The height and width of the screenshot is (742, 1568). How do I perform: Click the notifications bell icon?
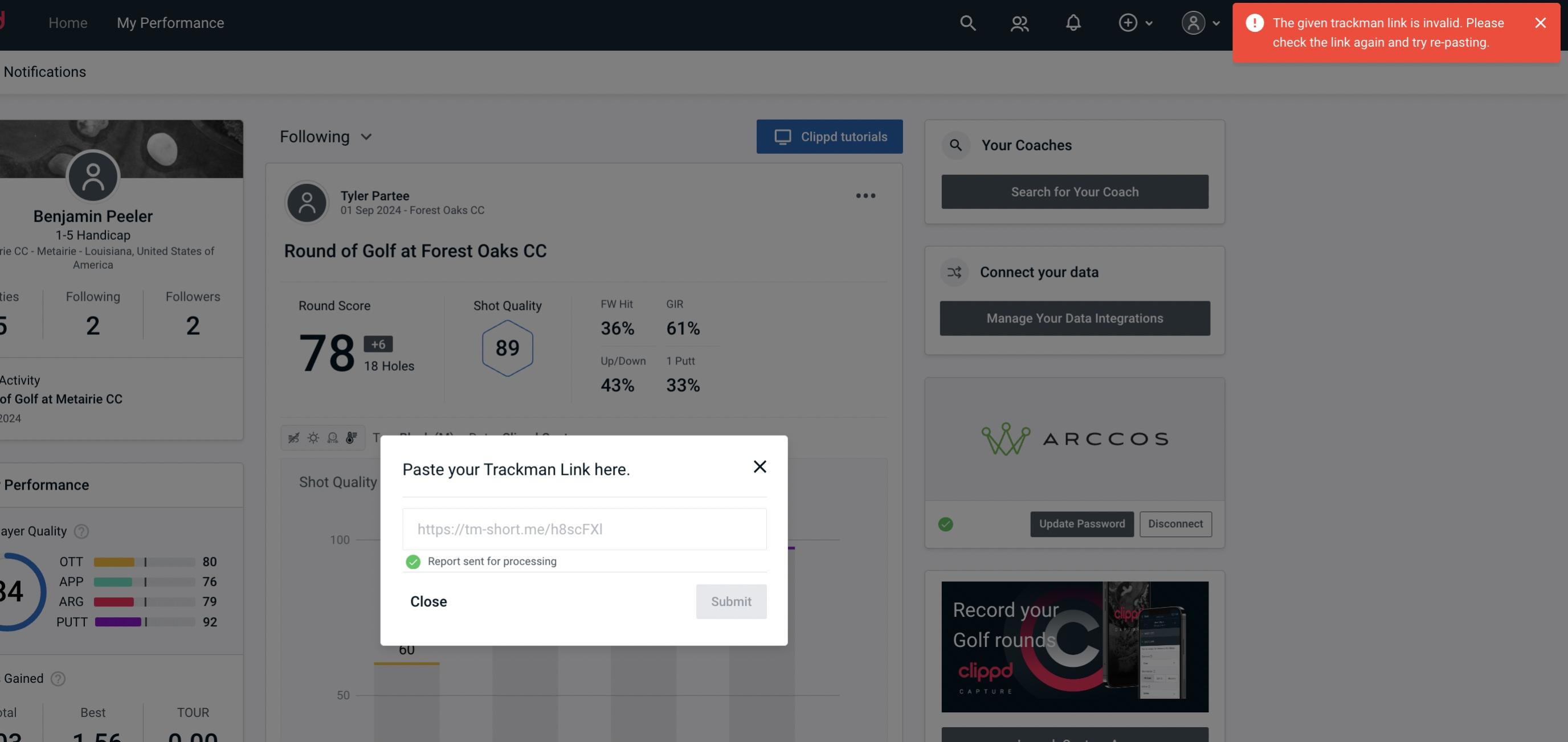tap(1073, 22)
